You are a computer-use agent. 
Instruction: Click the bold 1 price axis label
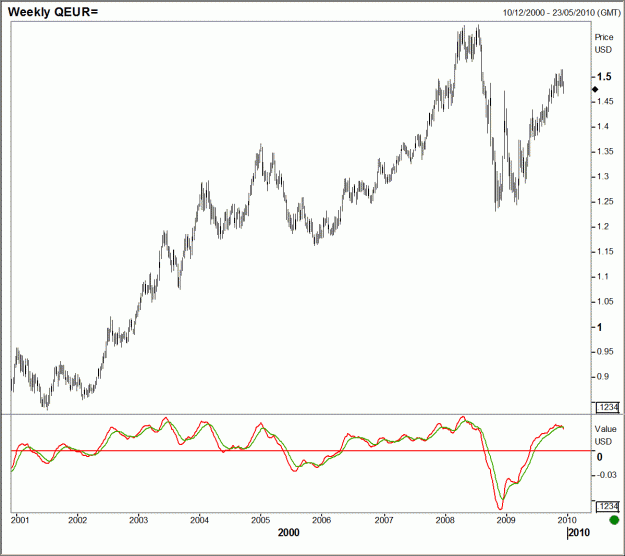599,327
